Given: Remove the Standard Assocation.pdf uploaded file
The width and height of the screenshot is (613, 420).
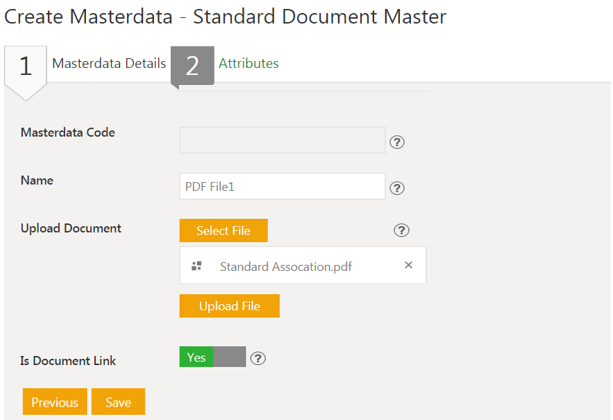Looking at the screenshot, I should pos(408,265).
